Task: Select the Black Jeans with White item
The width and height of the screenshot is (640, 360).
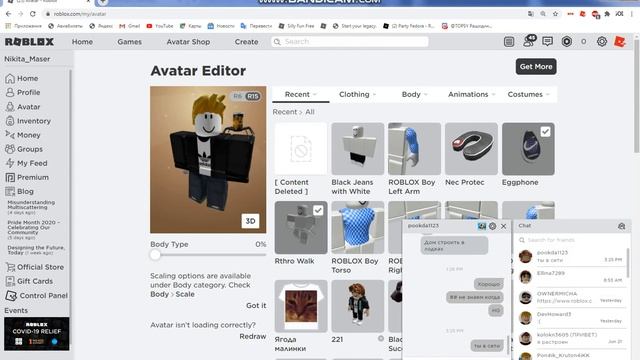Action: click(358, 149)
